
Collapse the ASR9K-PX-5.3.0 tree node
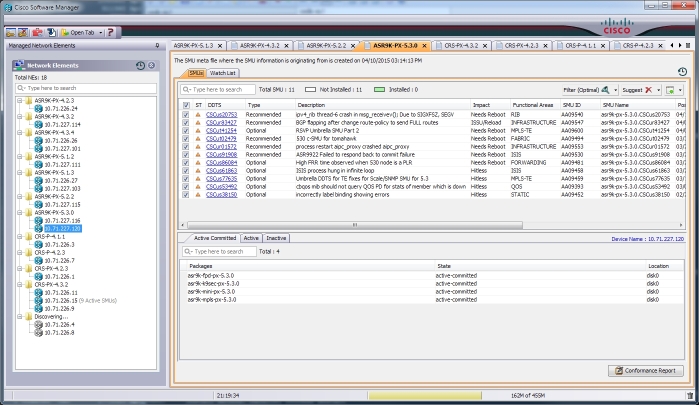pyautogui.click(x=20, y=213)
